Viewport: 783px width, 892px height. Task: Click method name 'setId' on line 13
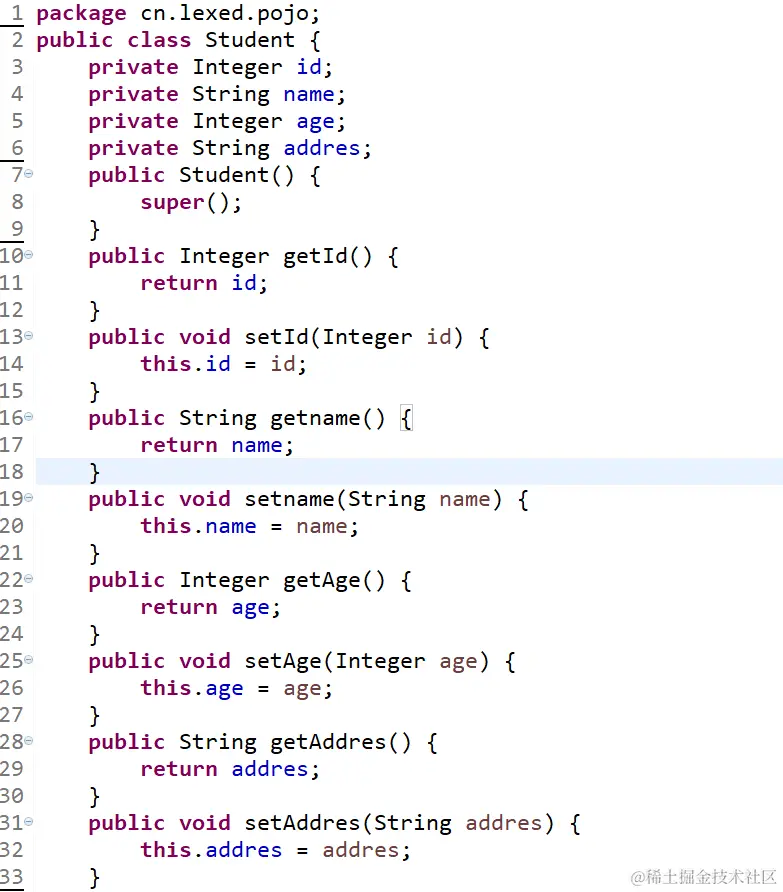click(x=277, y=337)
